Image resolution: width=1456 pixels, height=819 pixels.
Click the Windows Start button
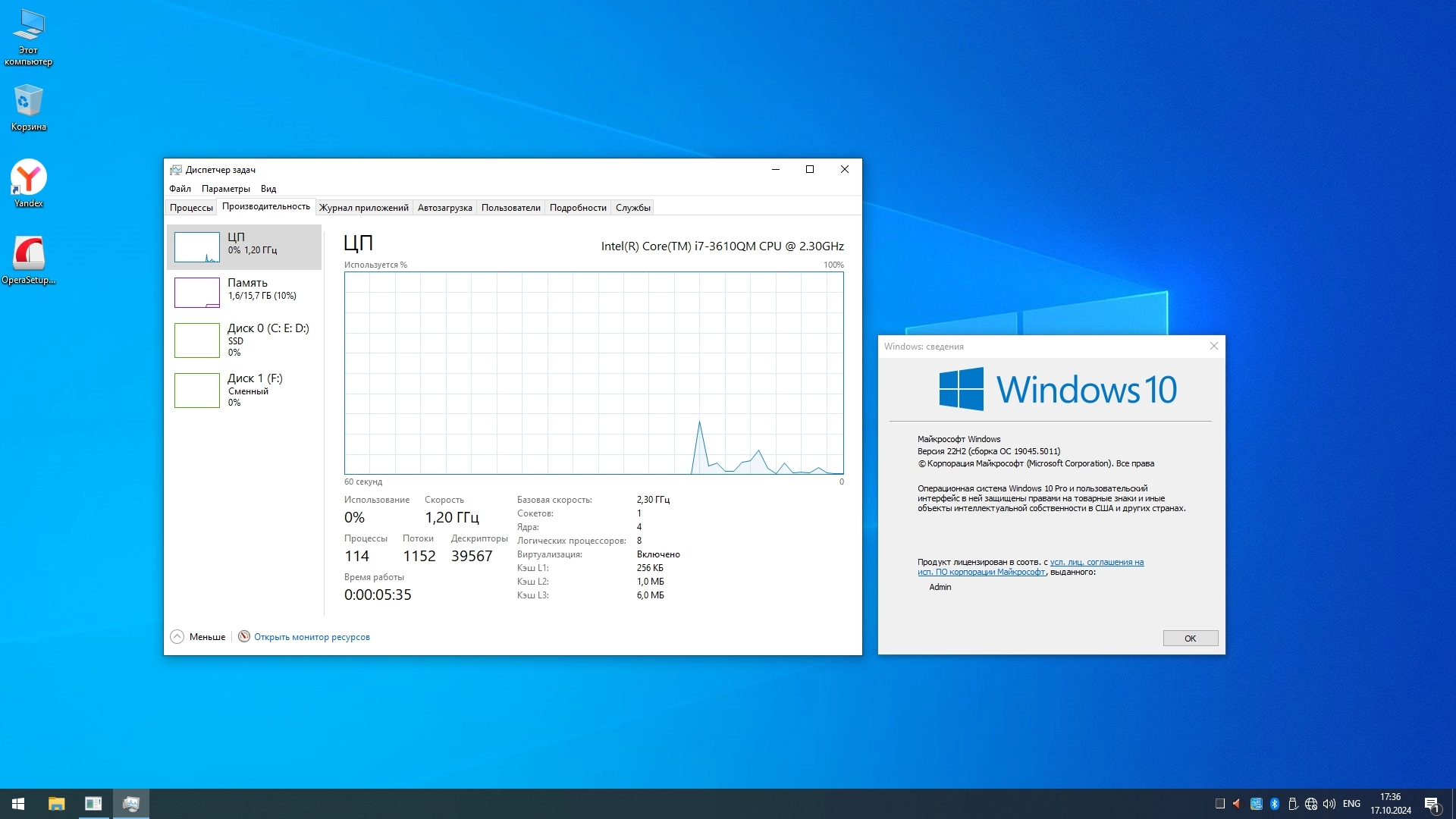coord(18,804)
